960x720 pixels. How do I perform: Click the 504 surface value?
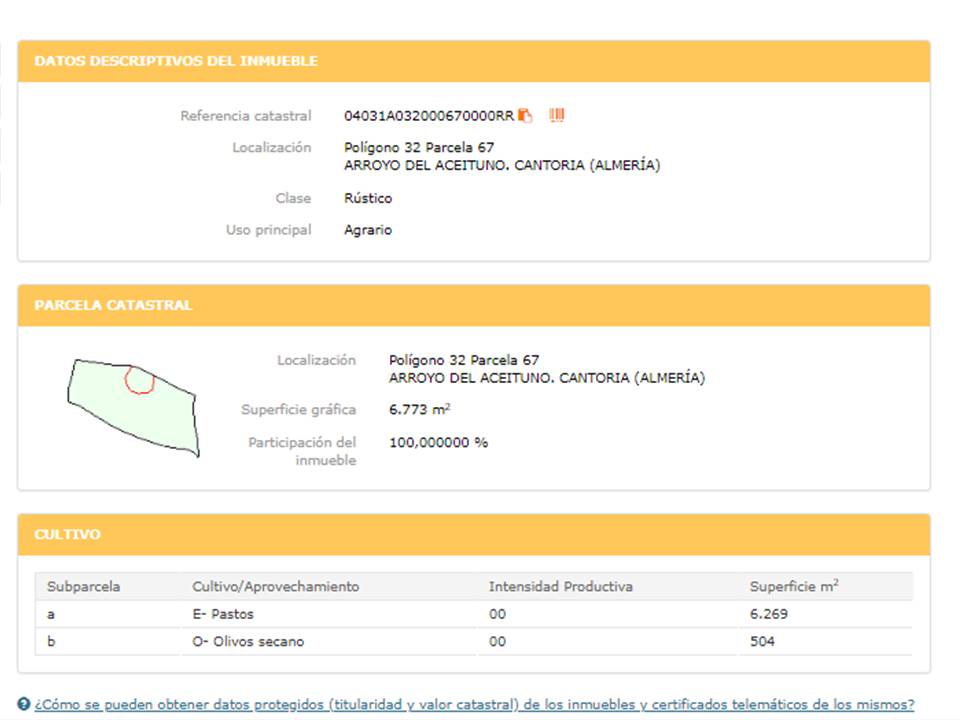pyautogui.click(x=762, y=642)
